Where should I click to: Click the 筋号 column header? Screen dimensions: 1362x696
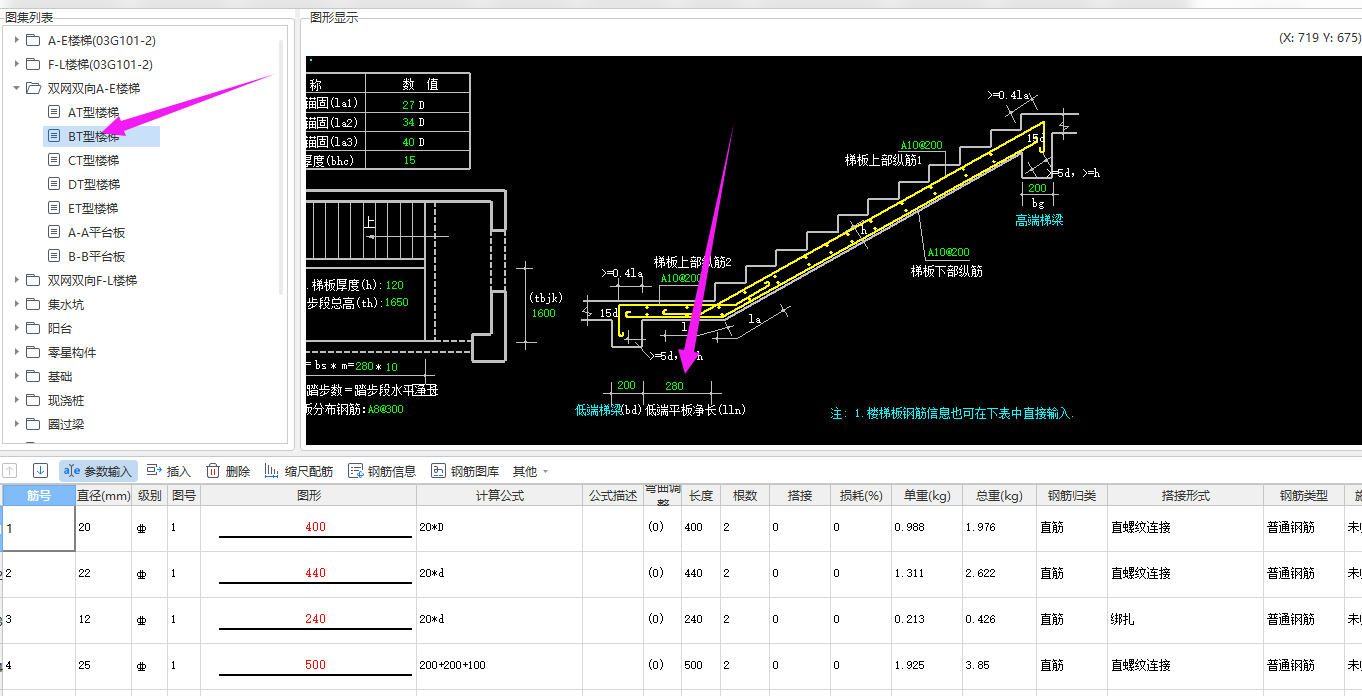(39, 495)
